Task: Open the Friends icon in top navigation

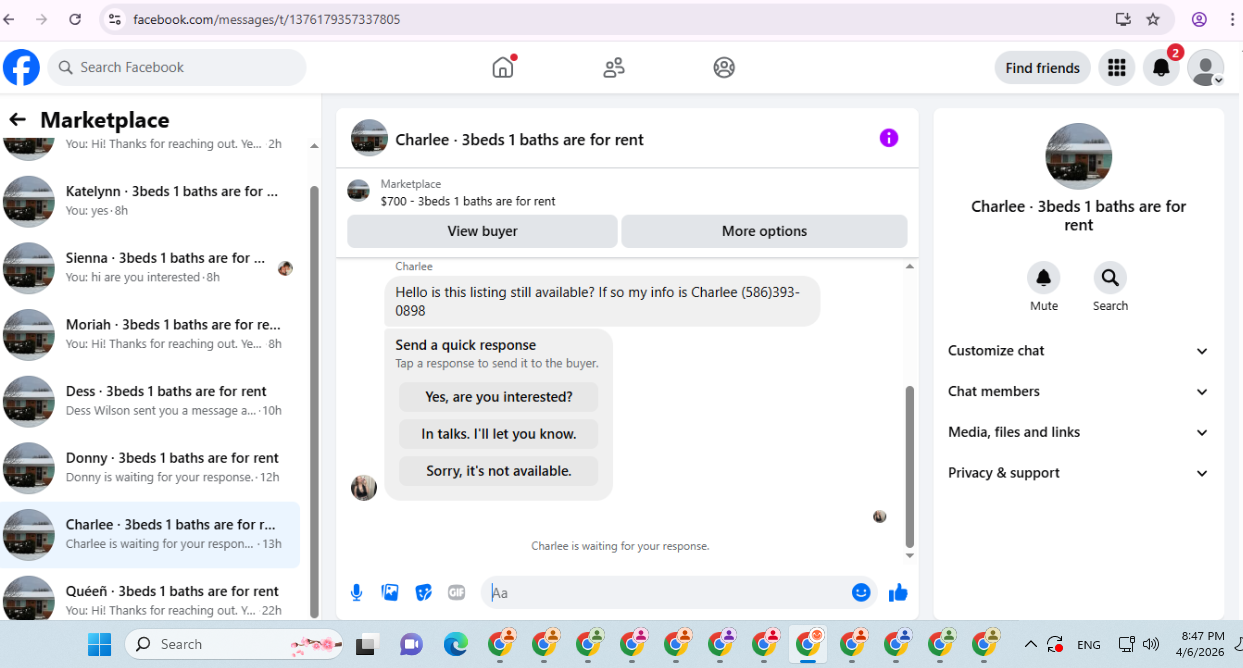Action: click(614, 68)
